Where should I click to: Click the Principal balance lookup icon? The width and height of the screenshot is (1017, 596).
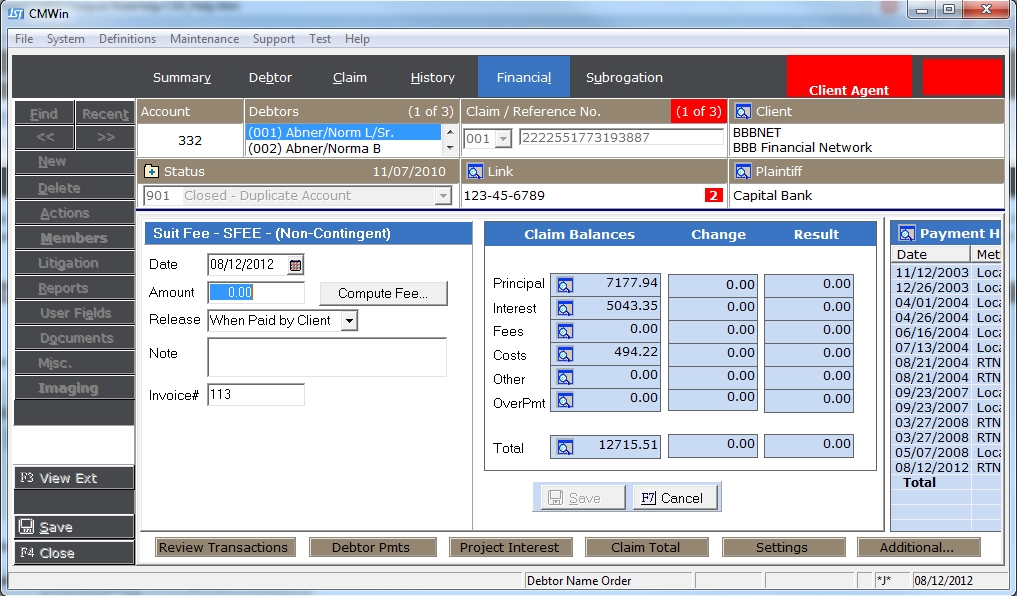tap(565, 285)
